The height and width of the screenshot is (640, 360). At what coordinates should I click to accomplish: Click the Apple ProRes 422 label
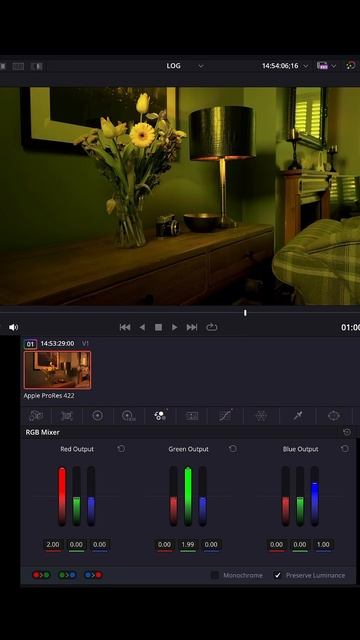coord(49,396)
